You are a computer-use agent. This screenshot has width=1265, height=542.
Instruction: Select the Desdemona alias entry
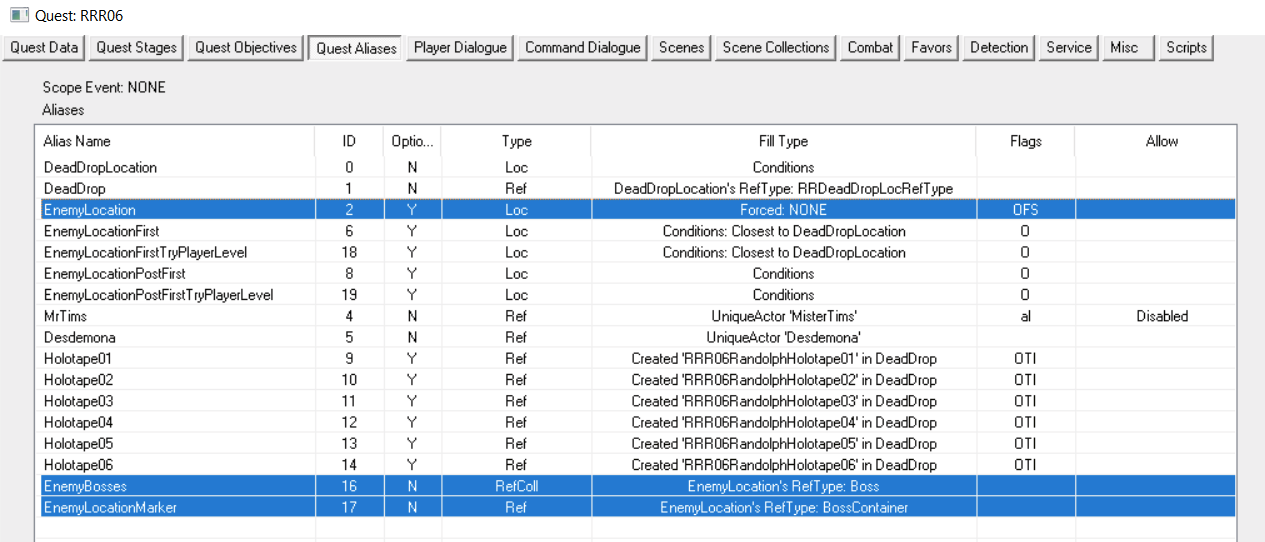tap(75, 337)
